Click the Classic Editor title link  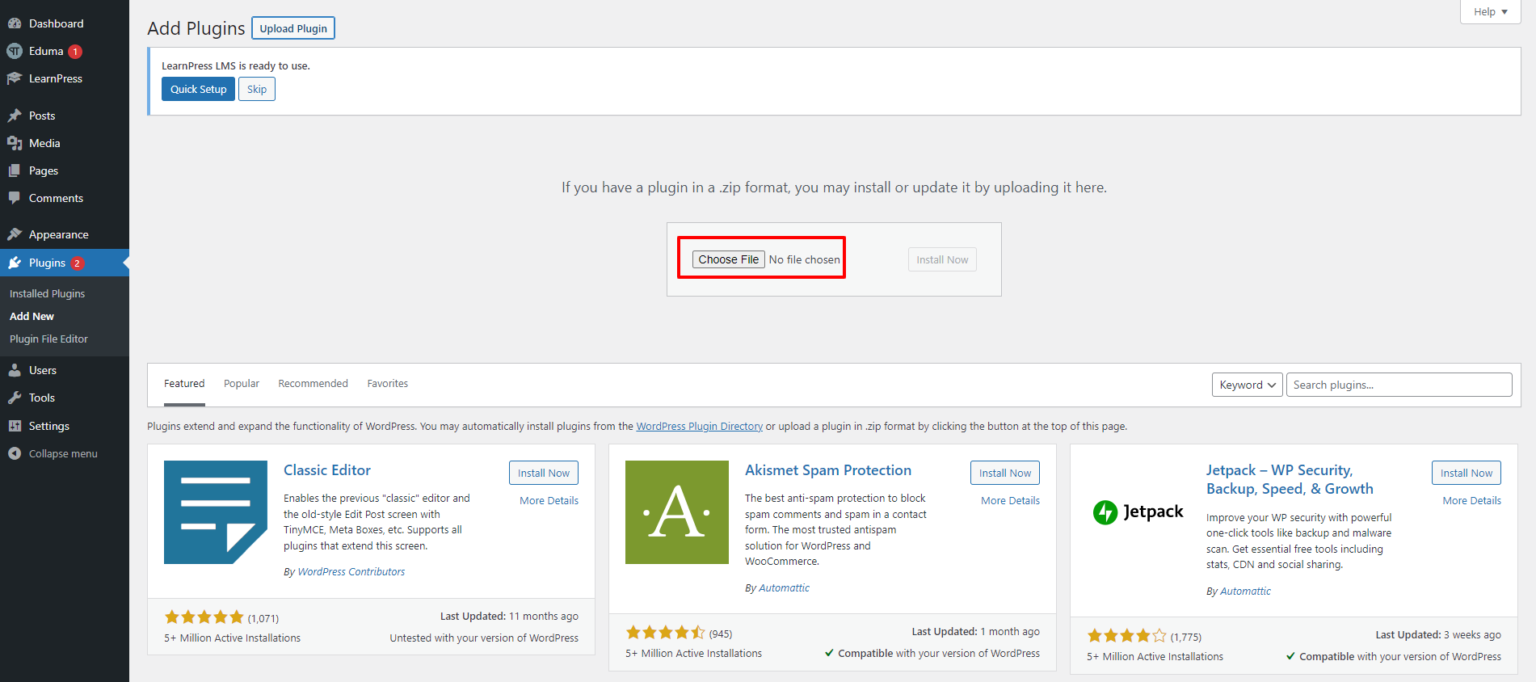[327, 470]
